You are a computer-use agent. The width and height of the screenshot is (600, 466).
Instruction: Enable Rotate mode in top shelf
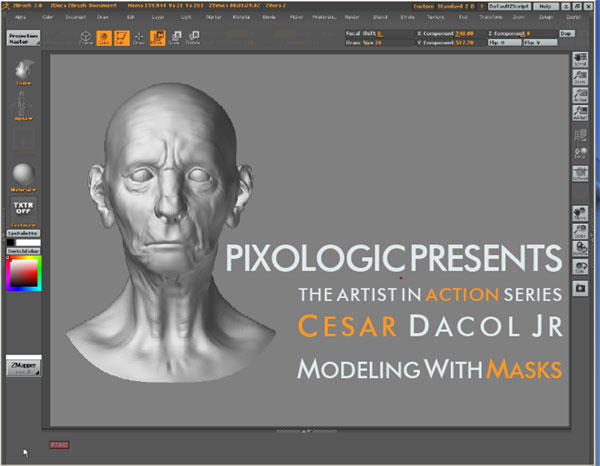[x=193, y=38]
